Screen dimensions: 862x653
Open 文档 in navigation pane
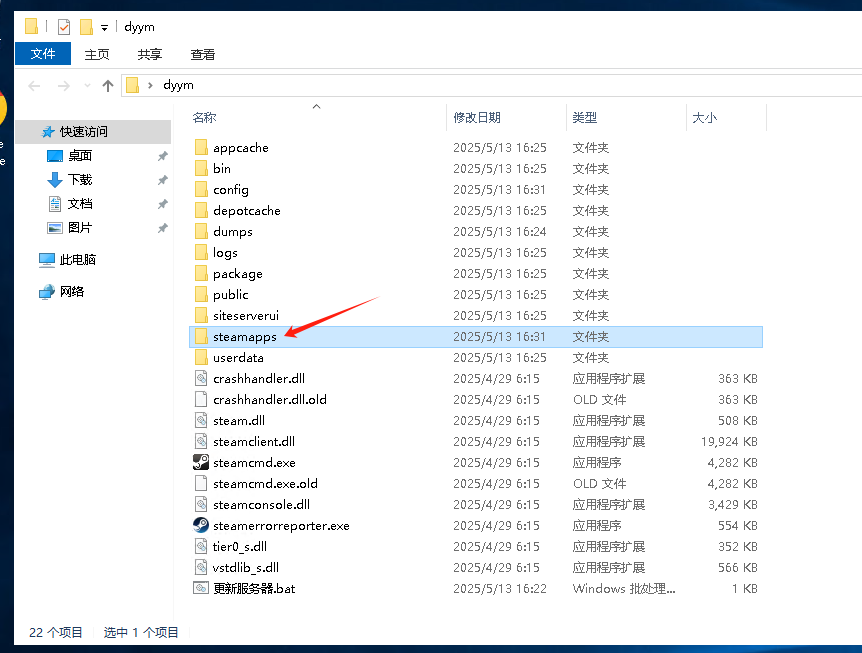pos(80,204)
